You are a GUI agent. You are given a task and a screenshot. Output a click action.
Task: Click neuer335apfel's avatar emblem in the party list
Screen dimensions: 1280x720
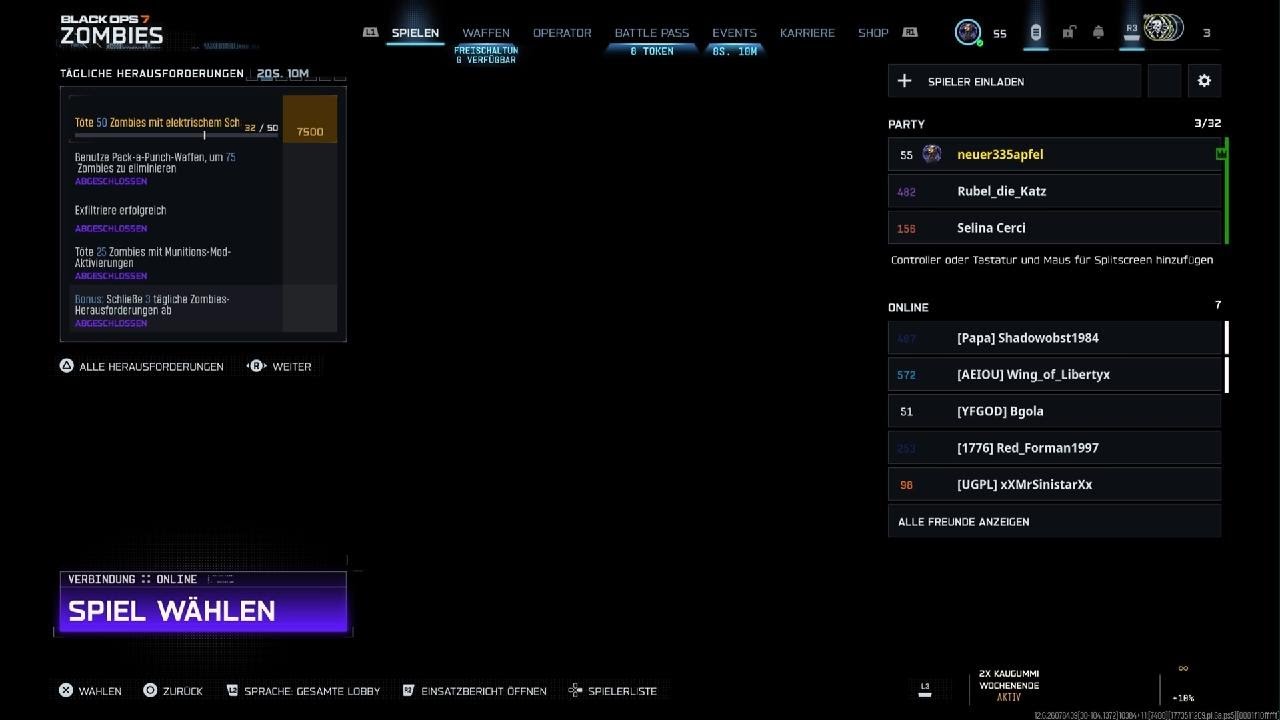click(x=932, y=154)
